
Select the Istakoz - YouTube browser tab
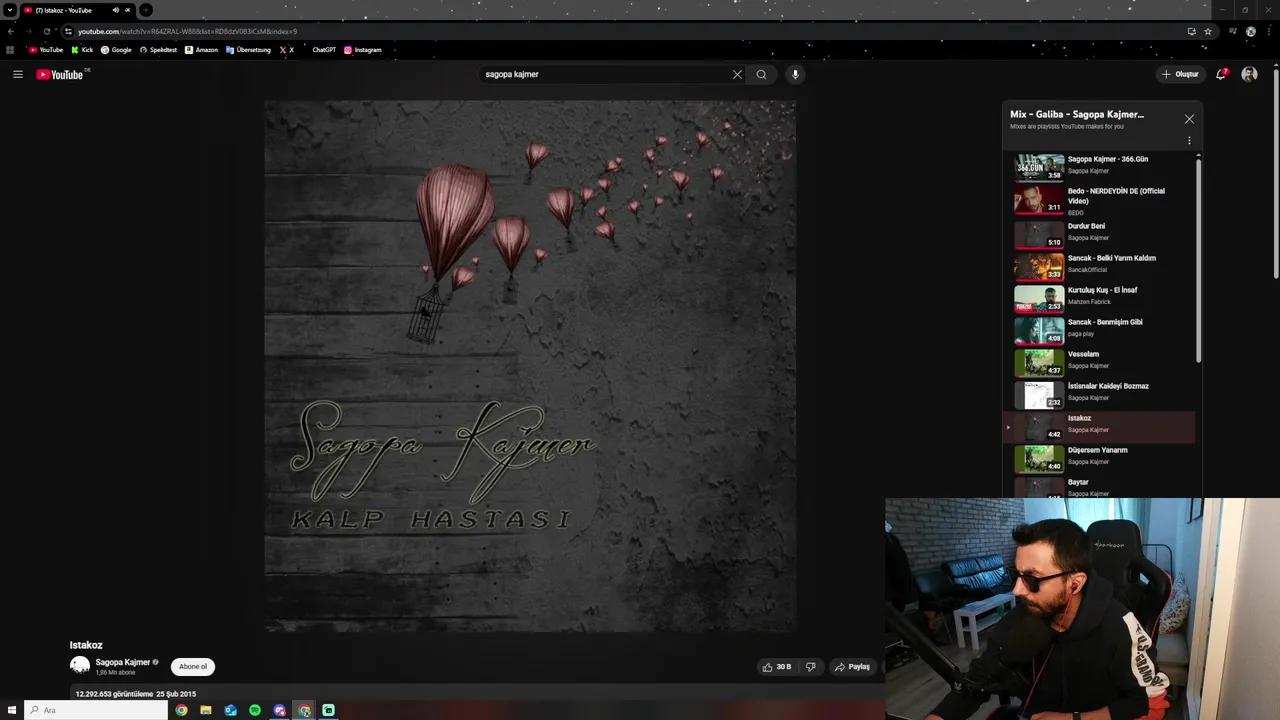pos(76,10)
